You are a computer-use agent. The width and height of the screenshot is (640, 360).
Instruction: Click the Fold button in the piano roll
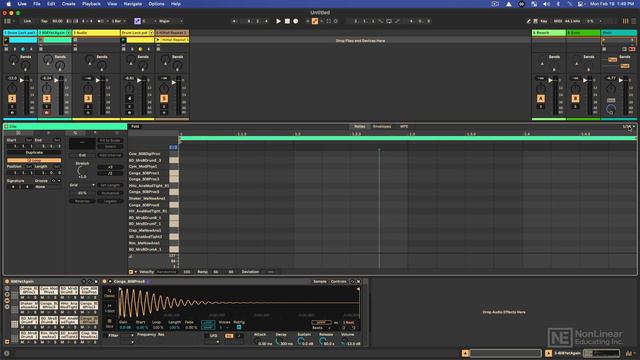tap(135, 127)
